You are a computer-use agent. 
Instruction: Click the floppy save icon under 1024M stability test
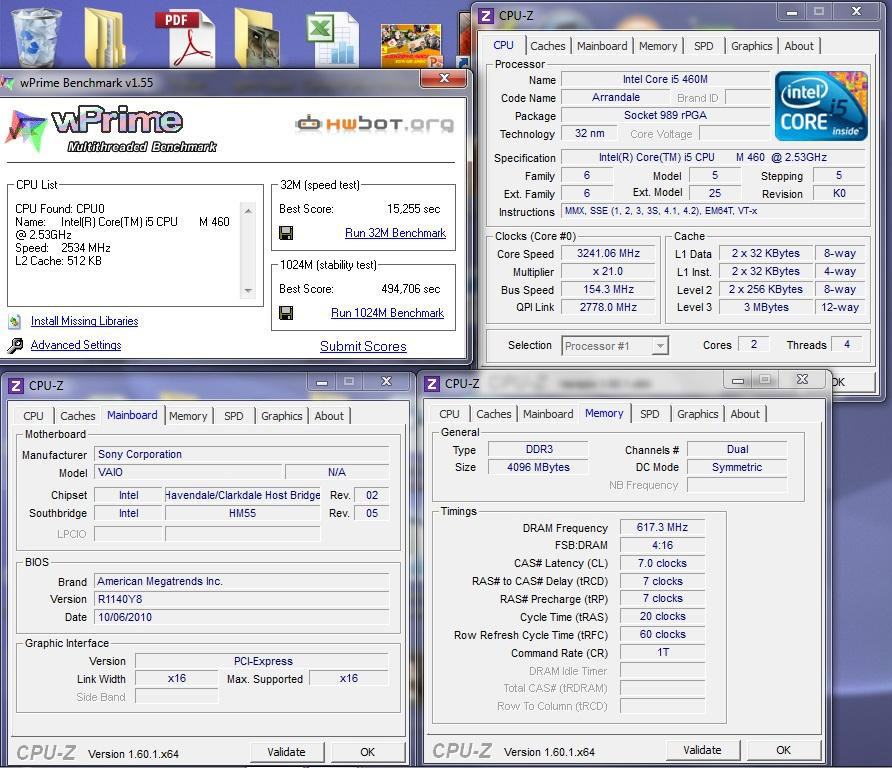click(286, 313)
